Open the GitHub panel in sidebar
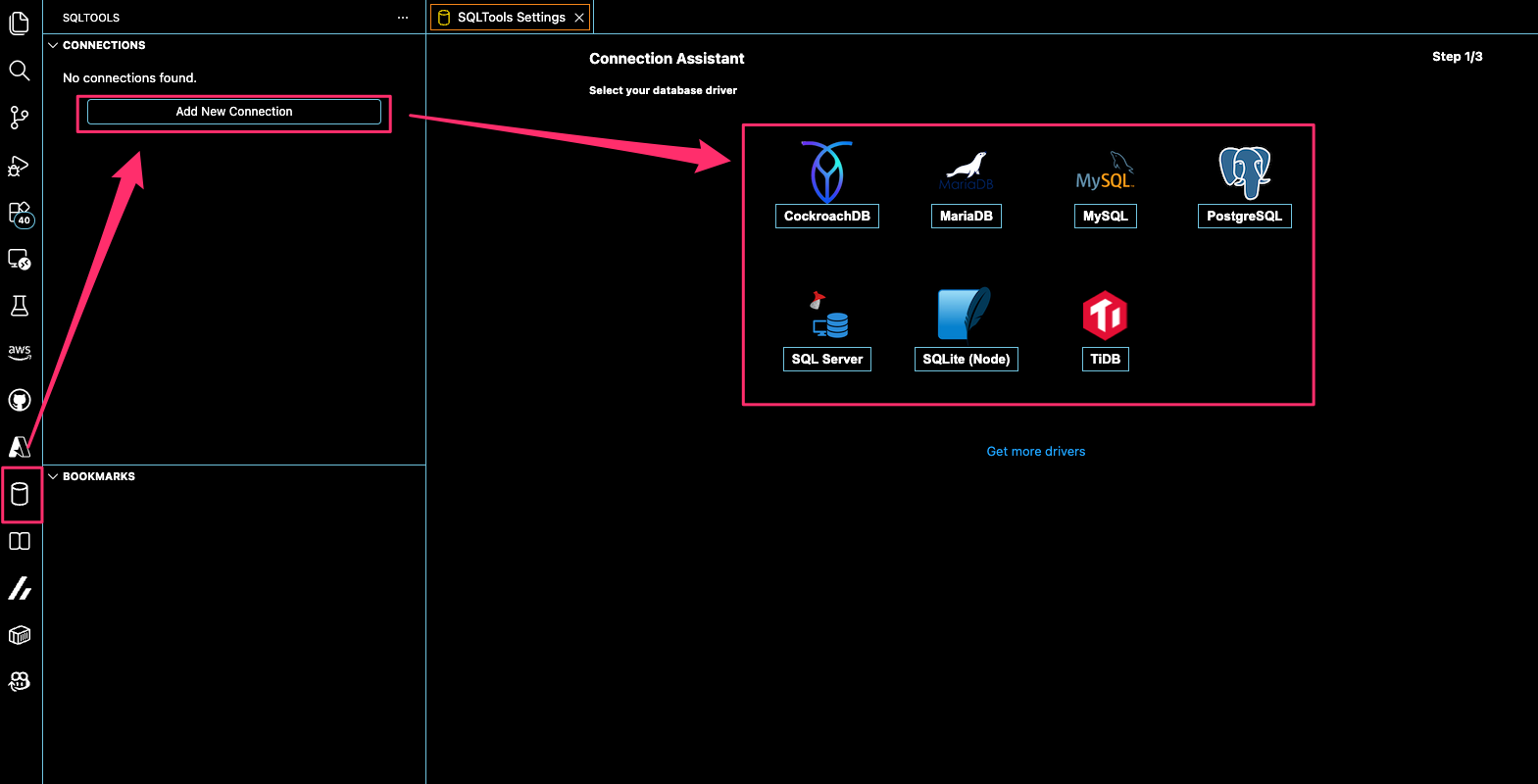1538x784 pixels. point(19,400)
